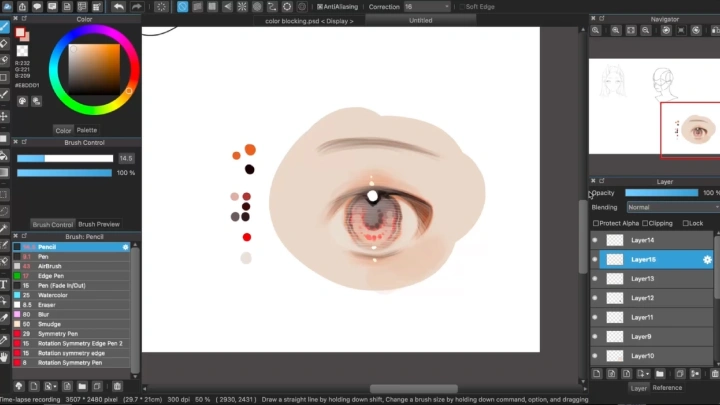Enable the curve snap guide

pos(272,6)
